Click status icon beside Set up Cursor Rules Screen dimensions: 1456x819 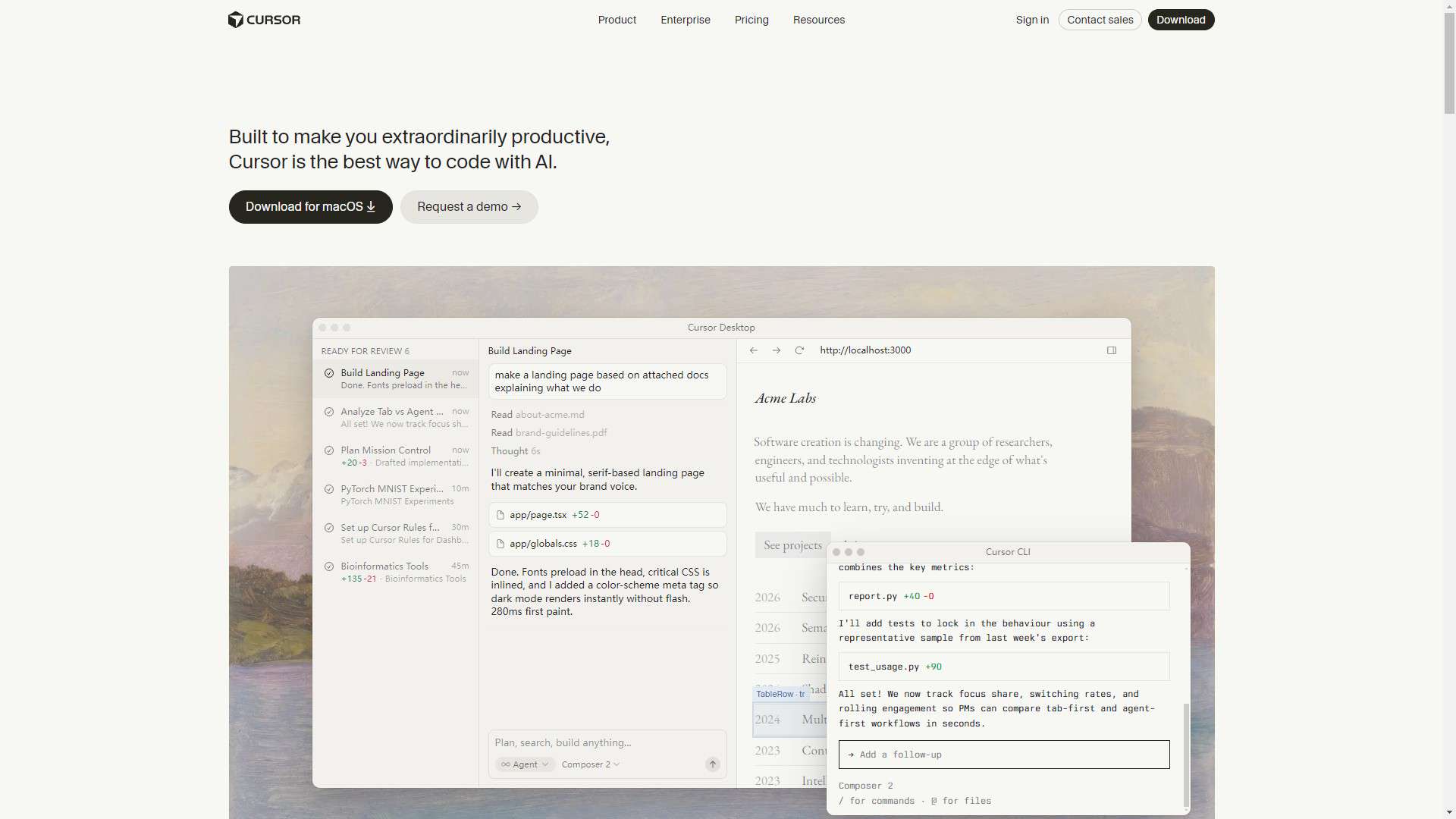point(329,528)
